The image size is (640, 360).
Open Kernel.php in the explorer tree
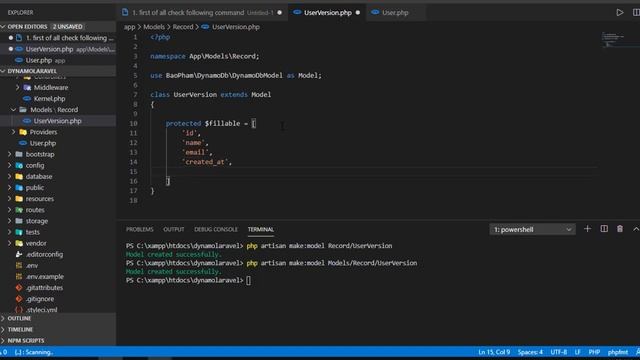49,98
